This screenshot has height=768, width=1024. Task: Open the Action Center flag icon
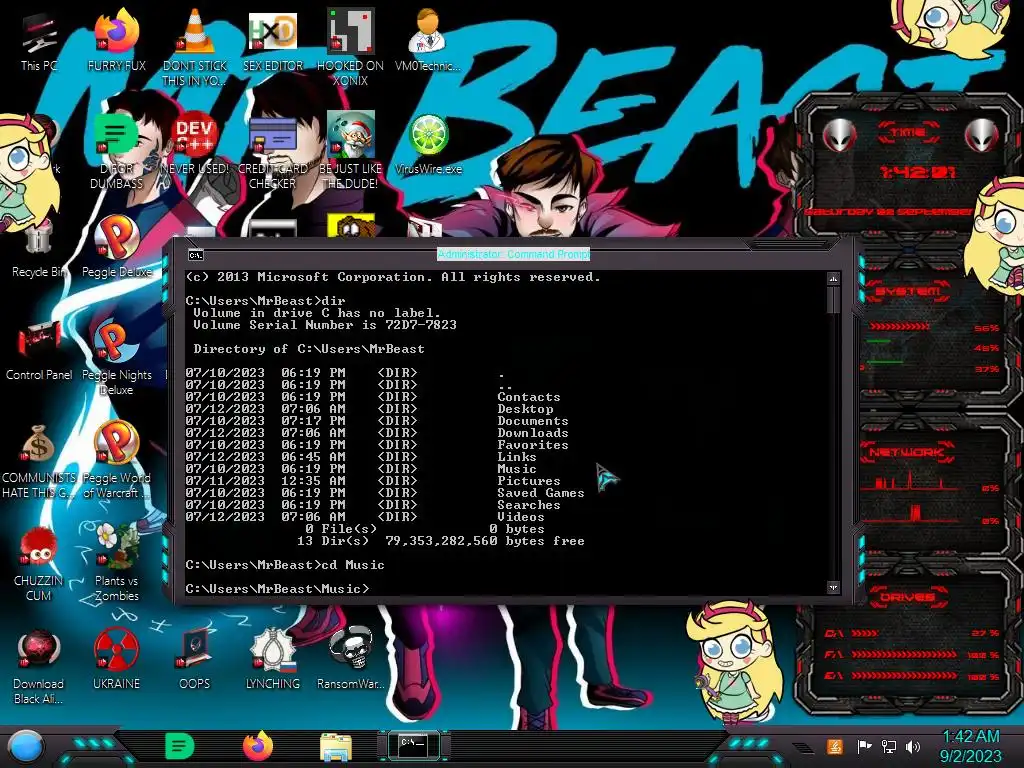[864, 746]
